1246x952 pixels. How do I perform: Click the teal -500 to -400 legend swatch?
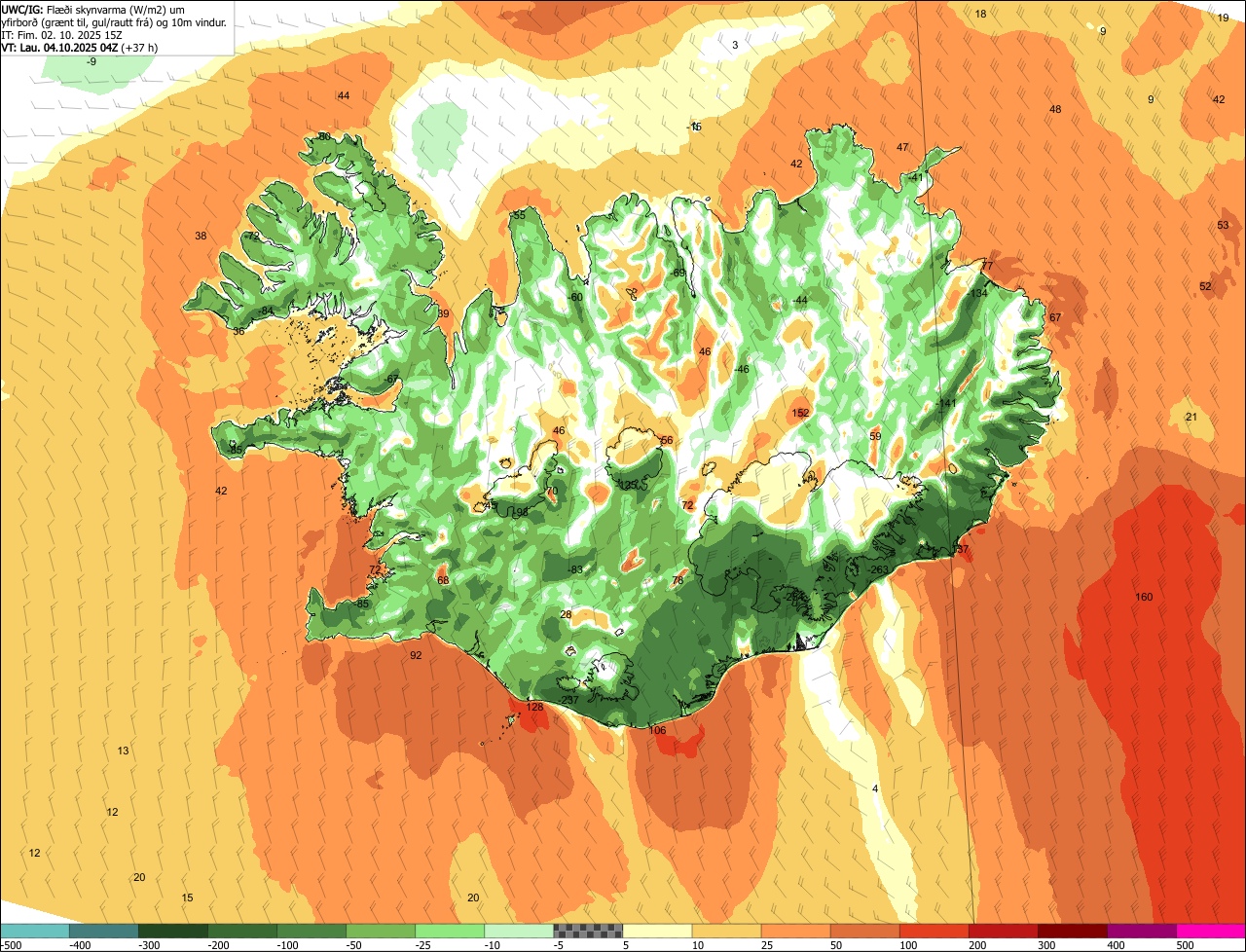pyautogui.click(x=34, y=931)
